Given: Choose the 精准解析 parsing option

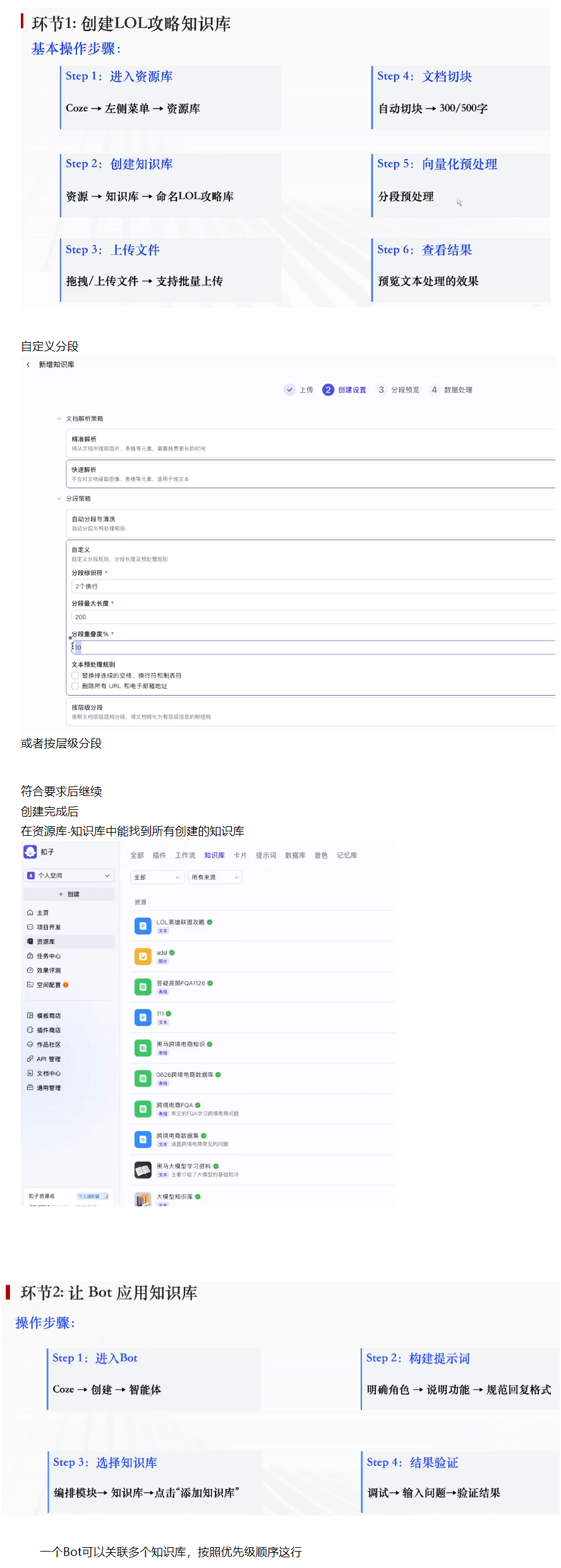Looking at the screenshot, I should coord(310,443).
